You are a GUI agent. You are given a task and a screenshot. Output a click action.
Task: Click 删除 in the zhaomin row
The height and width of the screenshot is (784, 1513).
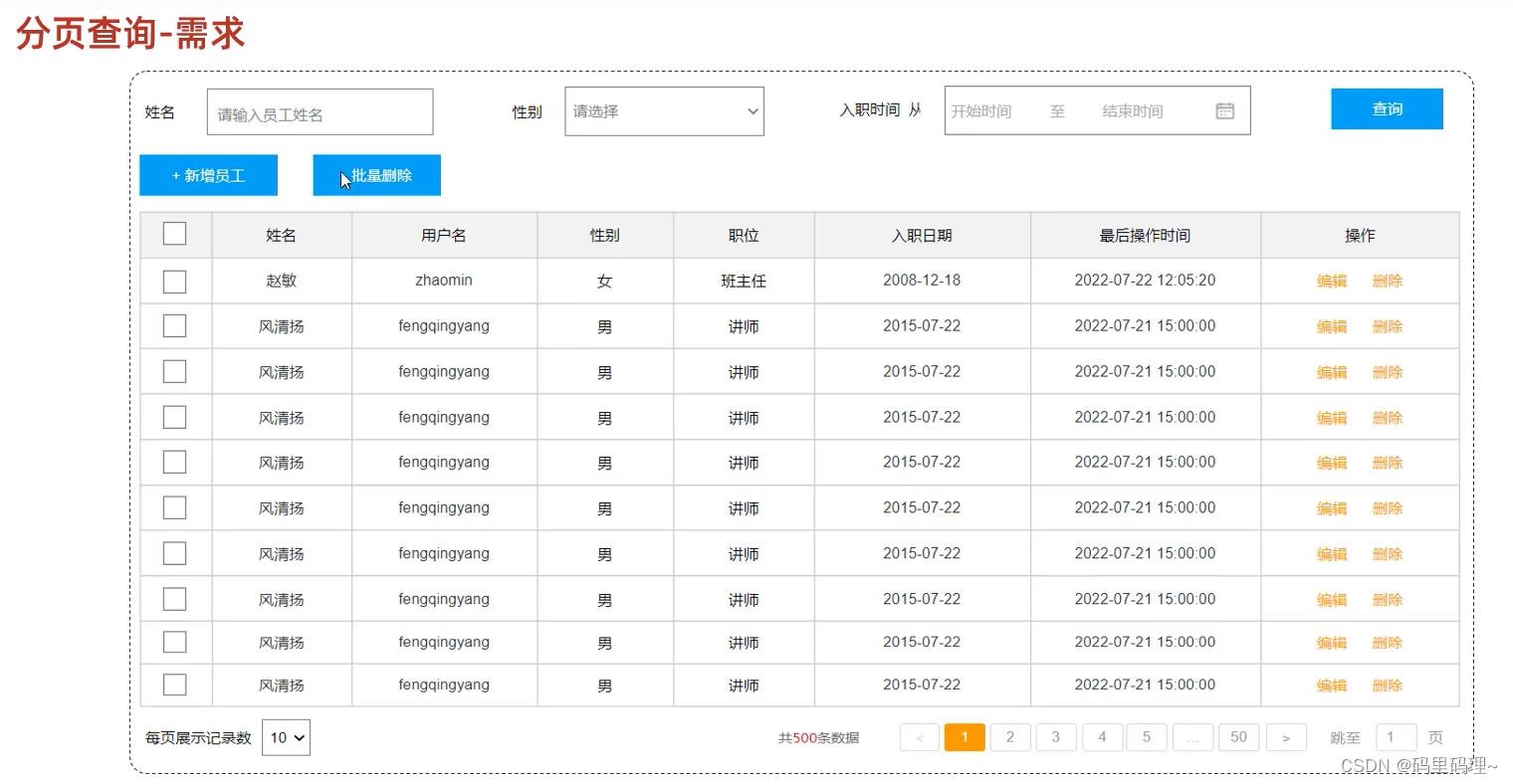tap(1388, 282)
